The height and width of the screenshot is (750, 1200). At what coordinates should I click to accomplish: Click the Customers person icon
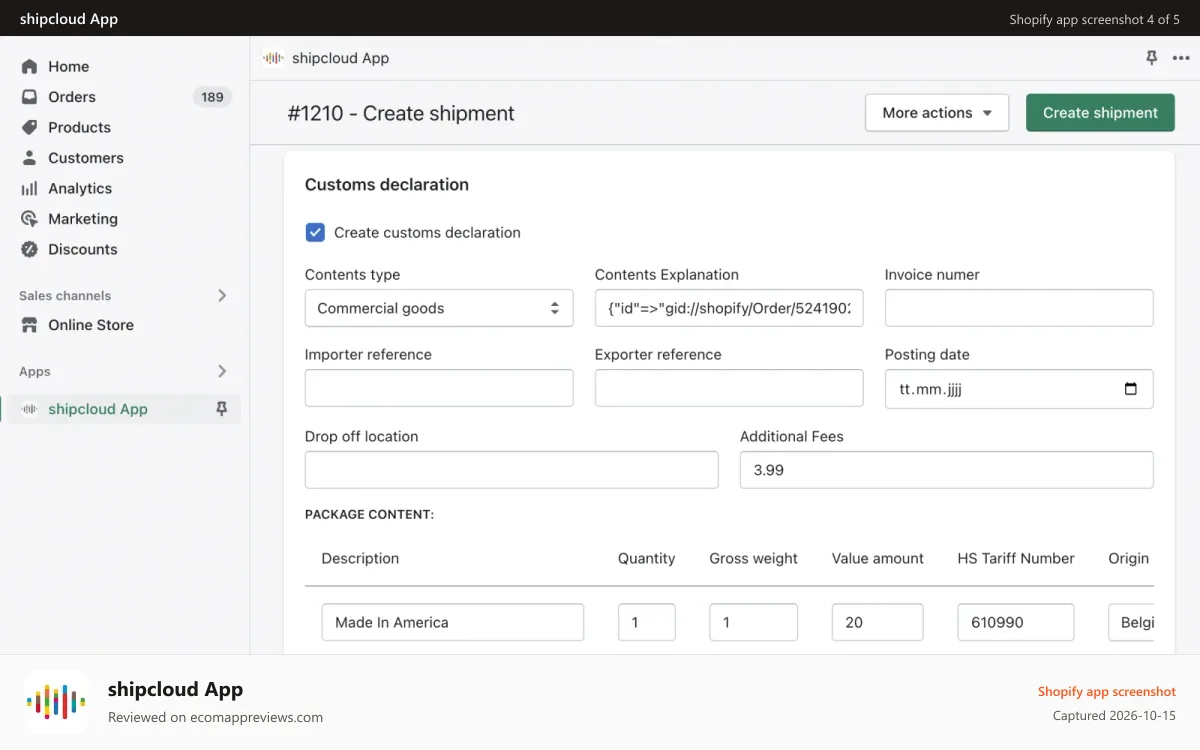[29, 158]
